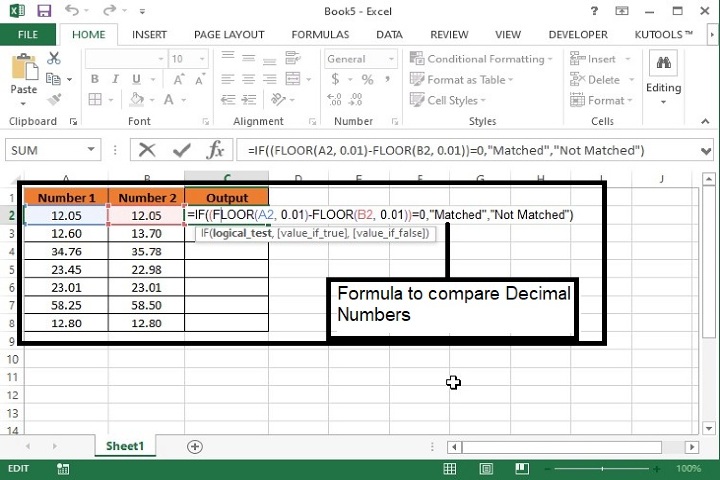The width and height of the screenshot is (720, 480).
Task: Click the Percent Style icon
Action: point(367,79)
